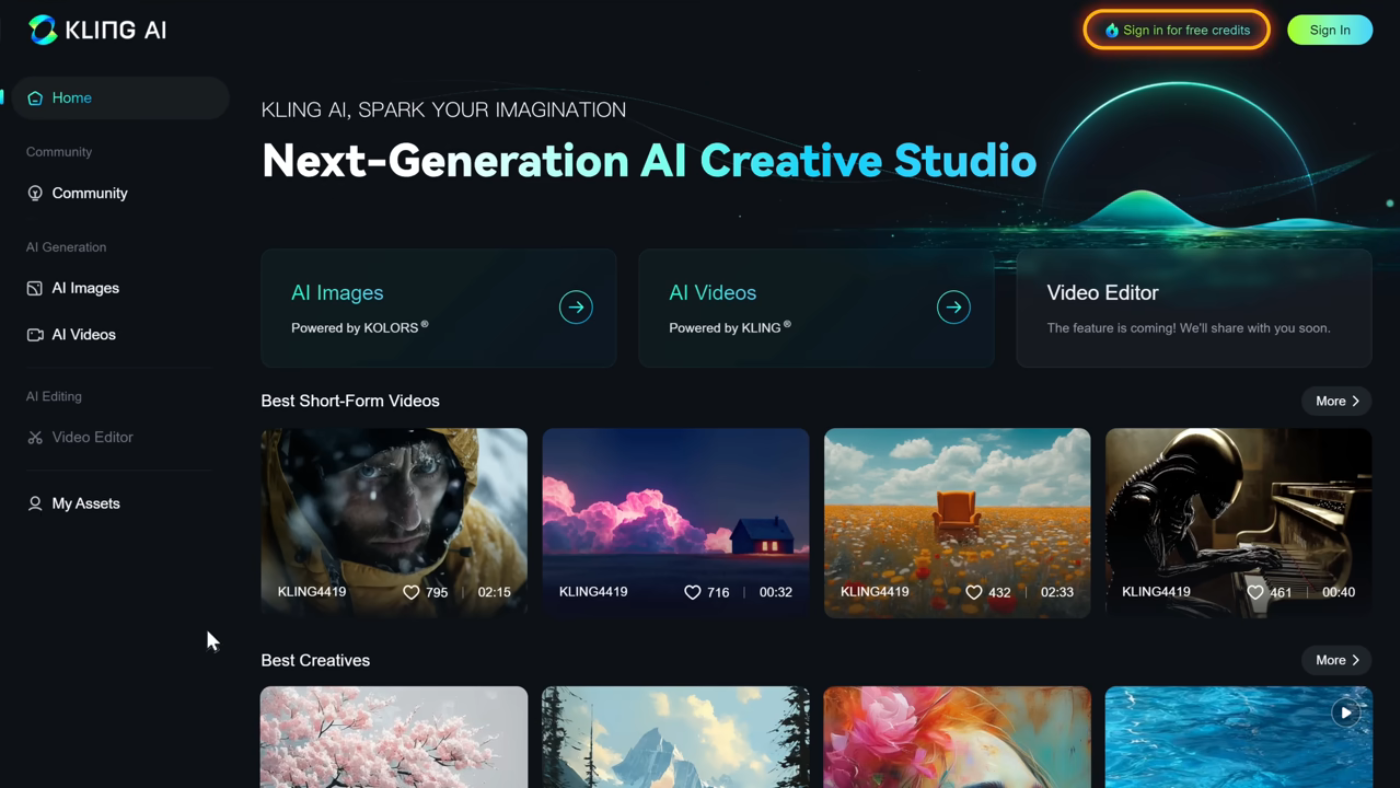Like the video with 432 hearts
The image size is (1400, 788).
tap(974, 592)
